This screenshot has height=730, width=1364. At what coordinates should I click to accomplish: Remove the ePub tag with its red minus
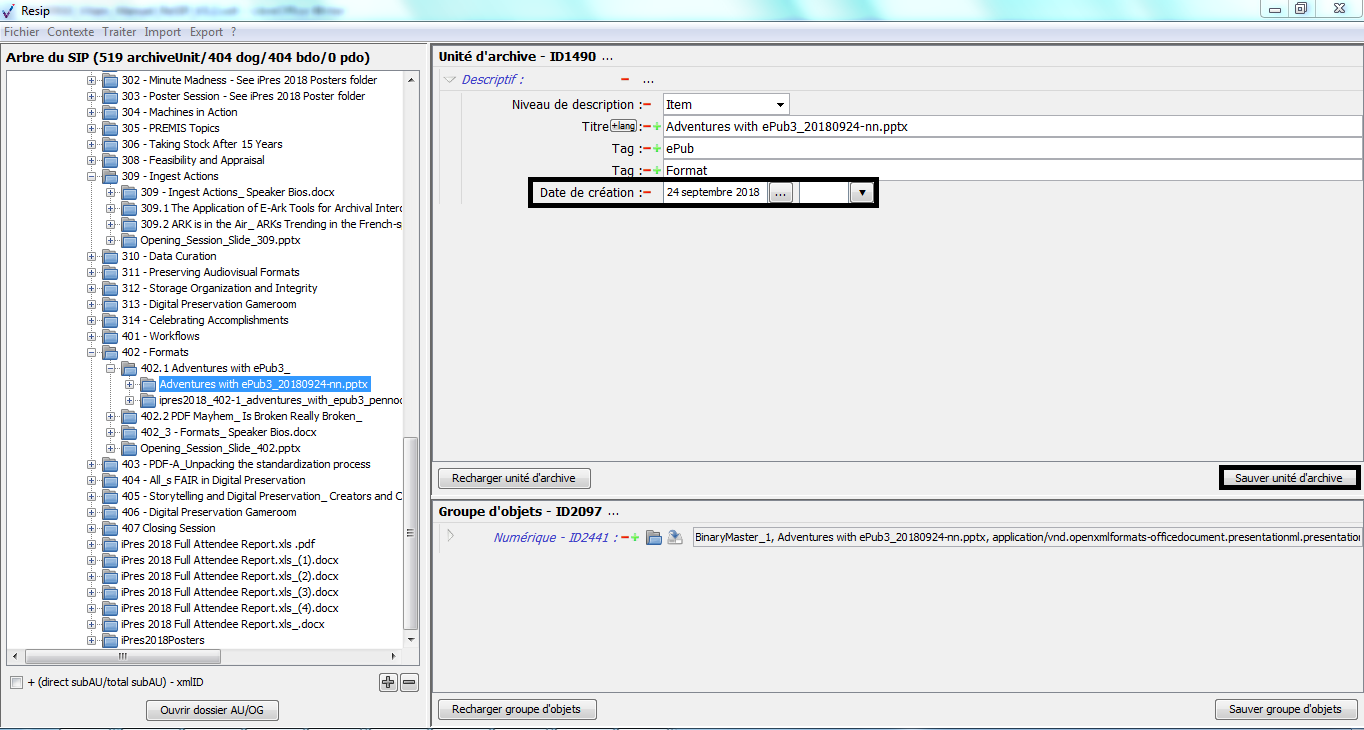point(647,149)
